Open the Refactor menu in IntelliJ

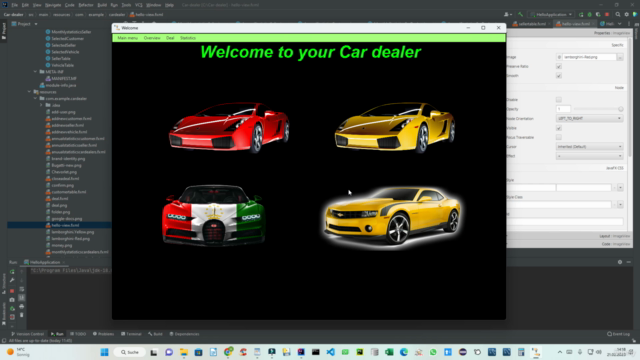pyautogui.click(x=86, y=5)
